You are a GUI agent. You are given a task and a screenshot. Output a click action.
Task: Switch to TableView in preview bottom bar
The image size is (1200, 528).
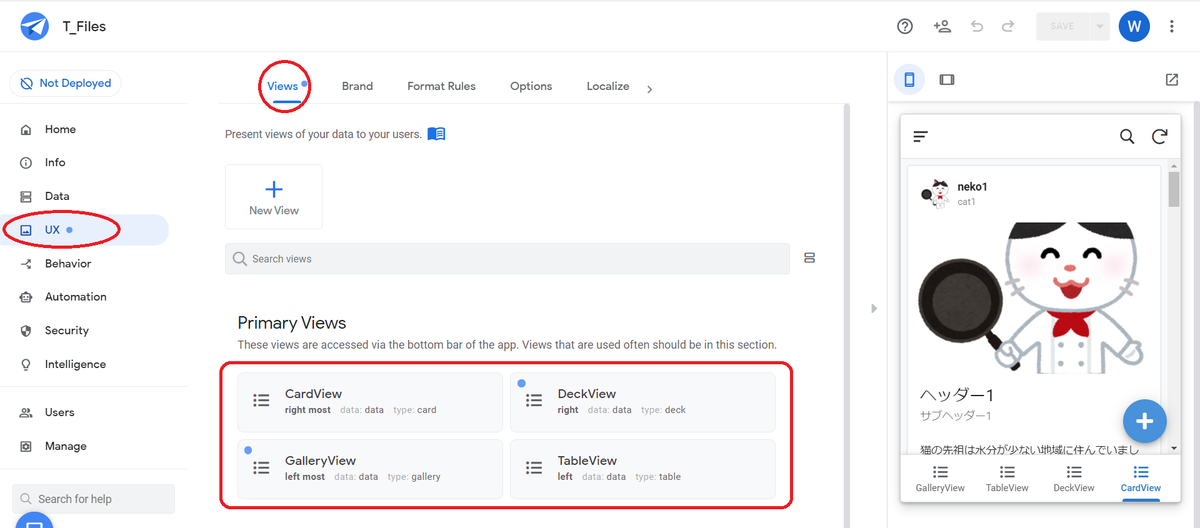click(x=1007, y=479)
